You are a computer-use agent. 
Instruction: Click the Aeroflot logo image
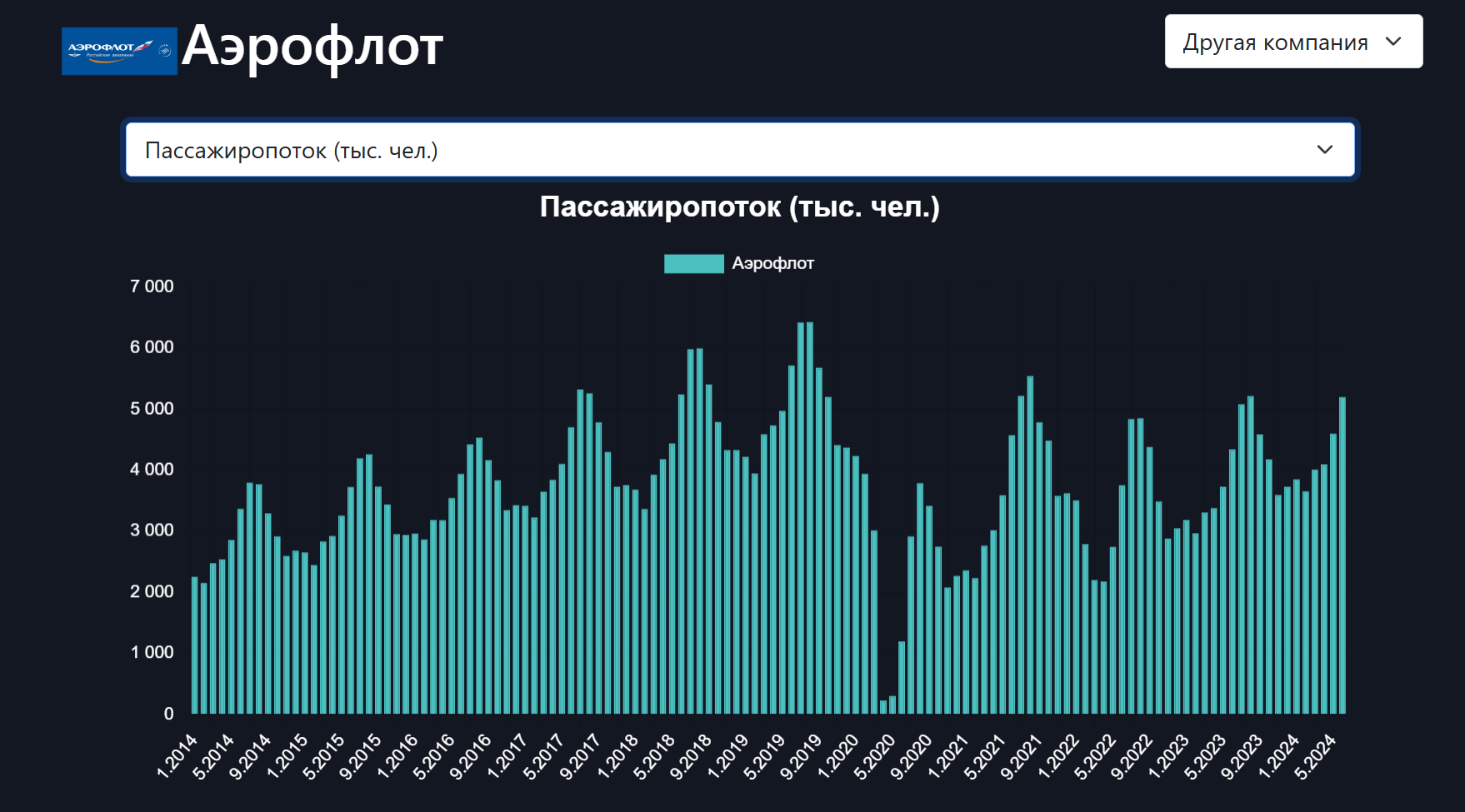(x=119, y=51)
